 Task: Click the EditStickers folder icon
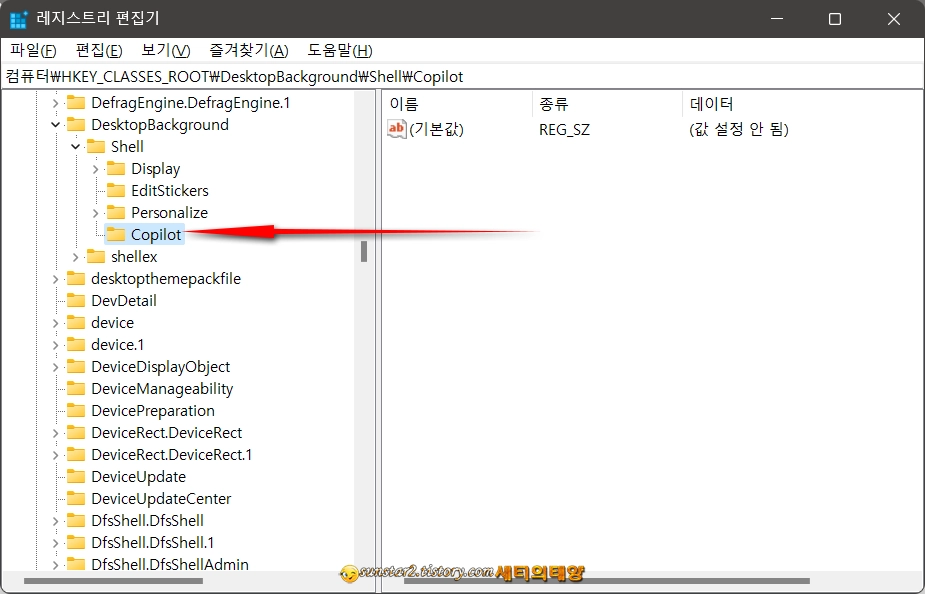tap(116, 191)
